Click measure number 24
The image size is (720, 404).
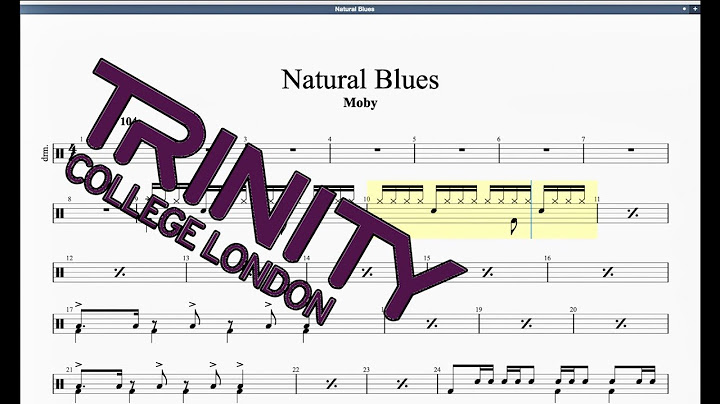pos(437,370)
